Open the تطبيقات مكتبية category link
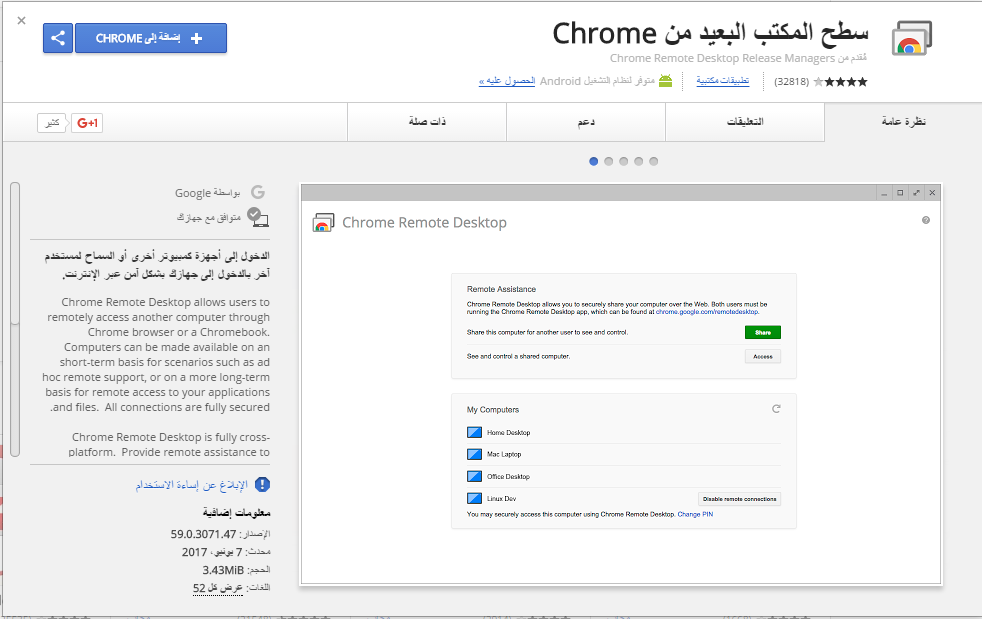 (x=723, y=81)
